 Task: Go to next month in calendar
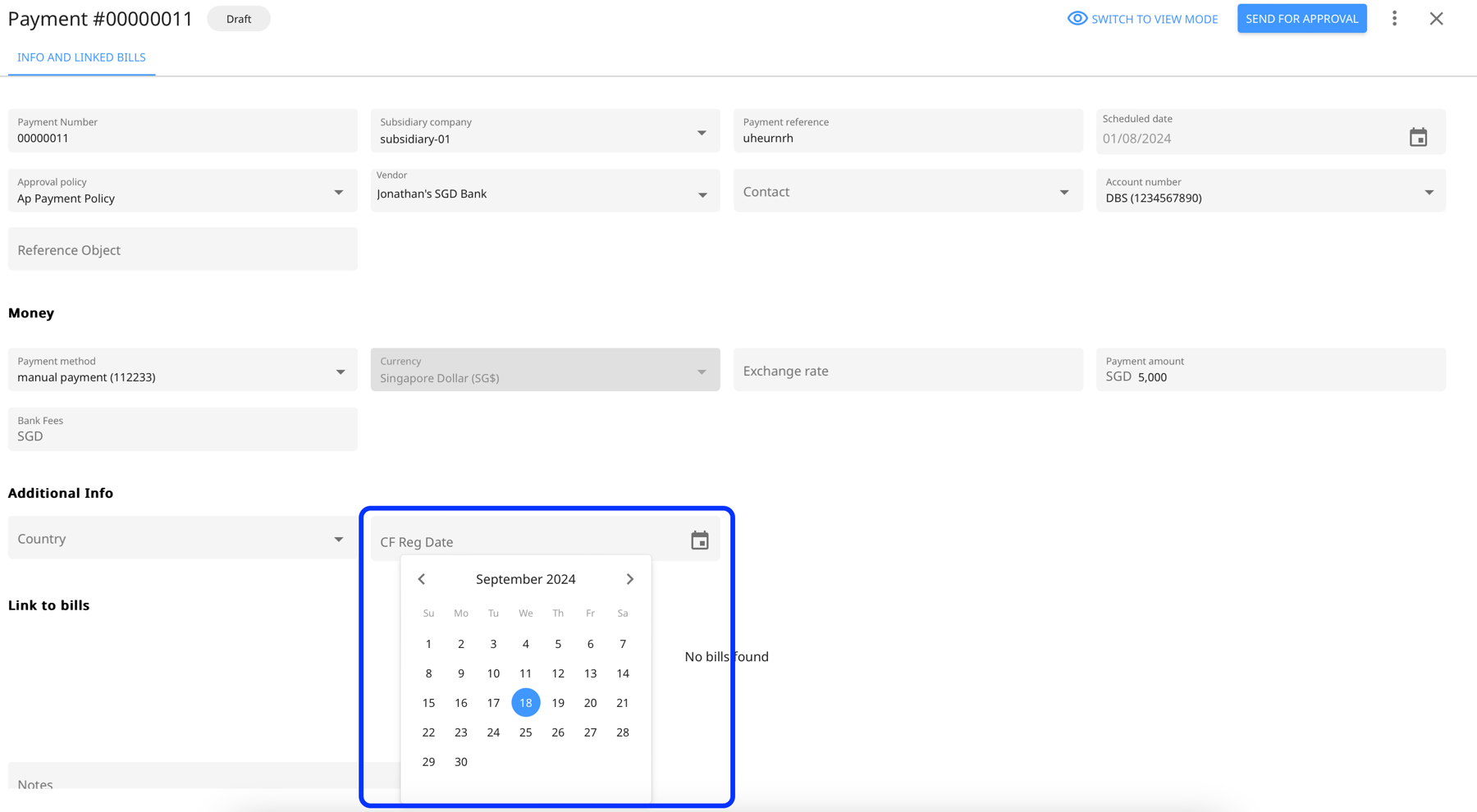coord(629,579)
